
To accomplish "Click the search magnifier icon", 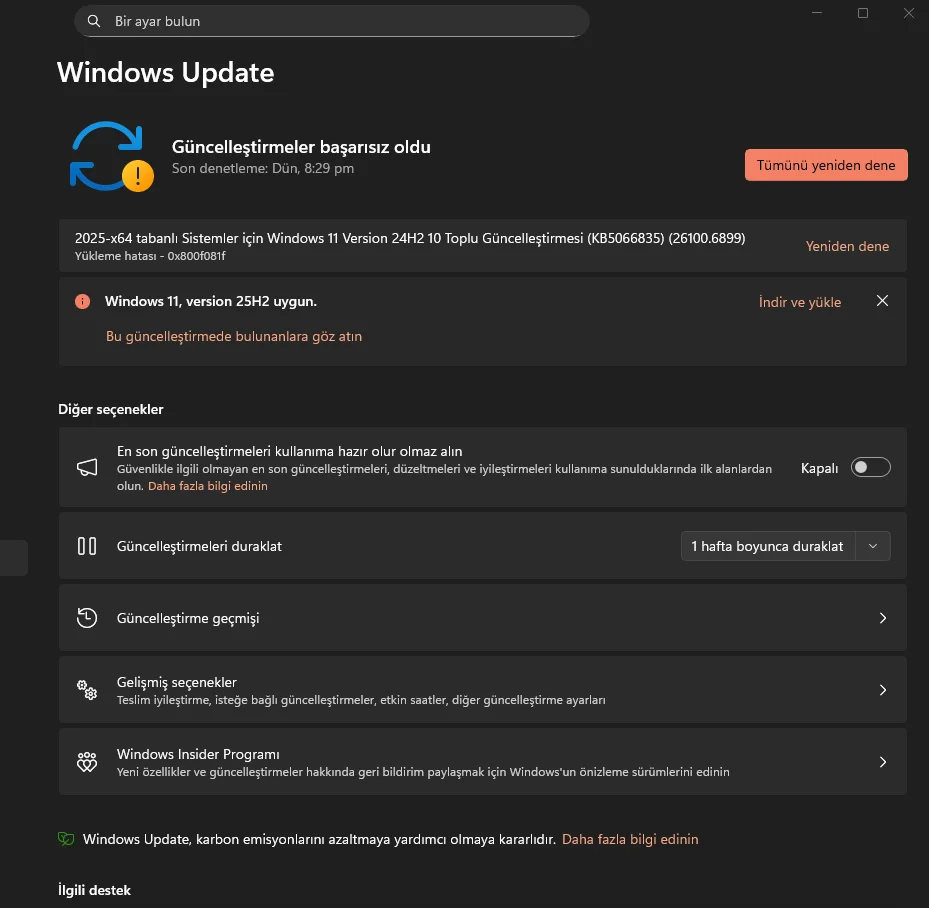I will [x=94, y=21].
